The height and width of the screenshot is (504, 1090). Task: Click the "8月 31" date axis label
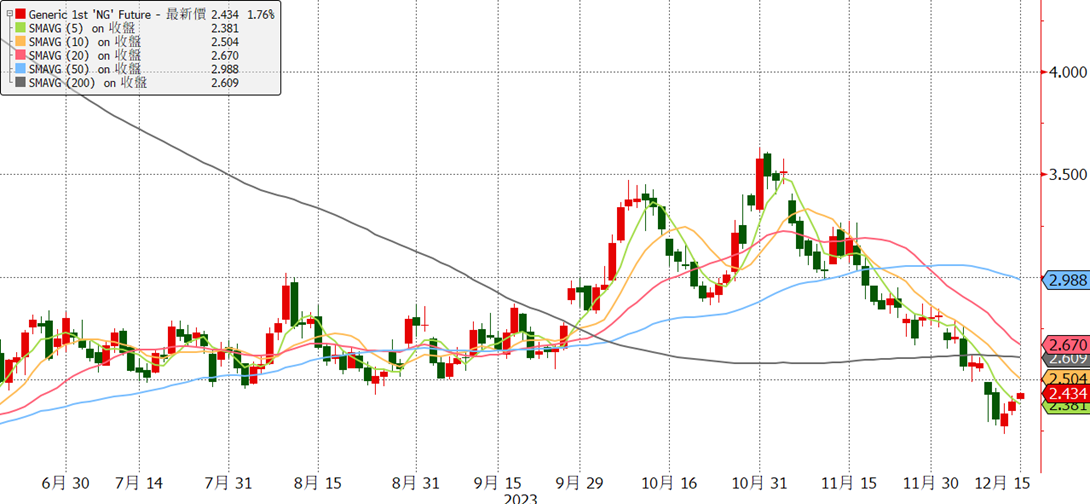pos(415,481)
